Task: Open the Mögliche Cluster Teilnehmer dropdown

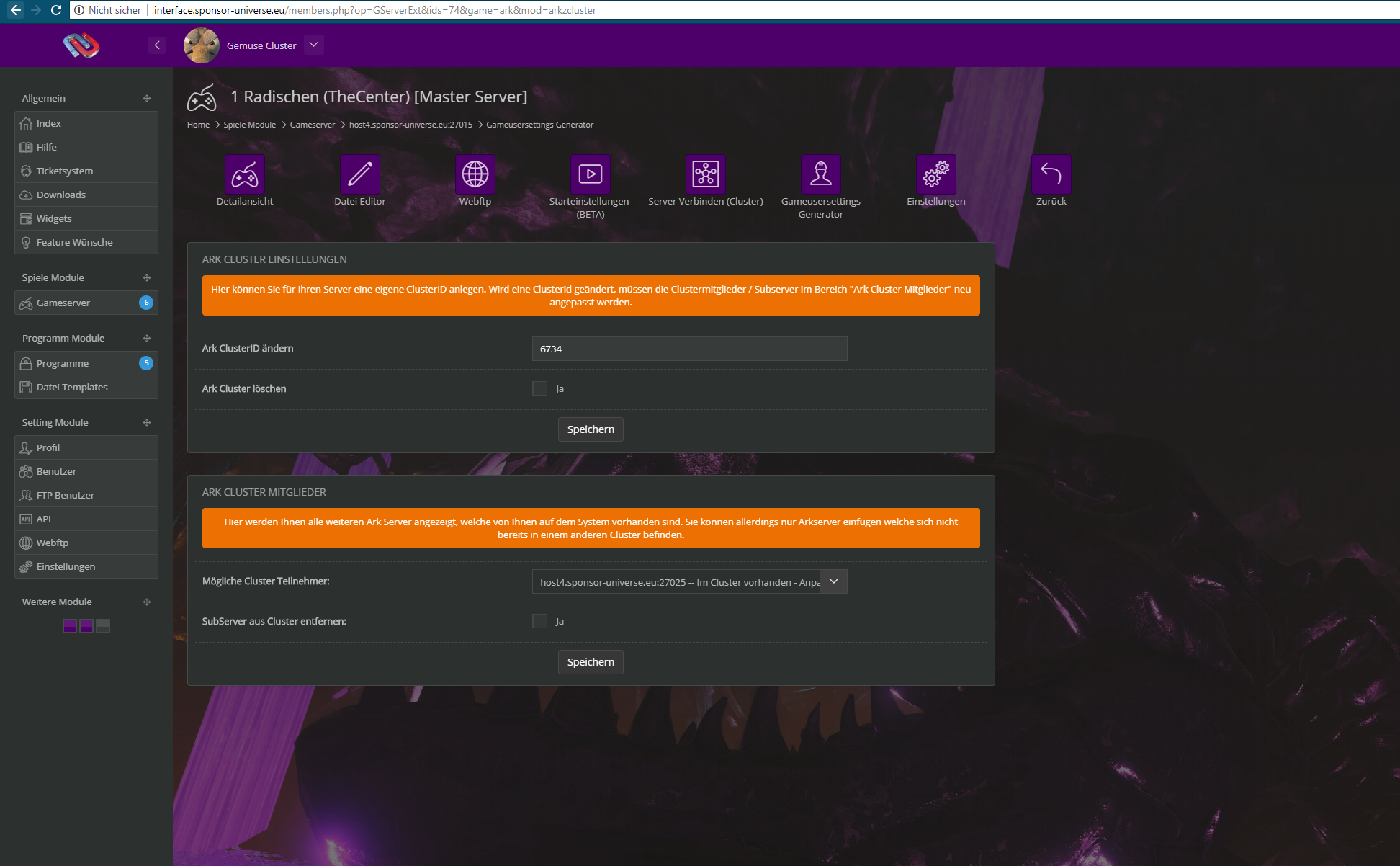Action: coord(689,581)
